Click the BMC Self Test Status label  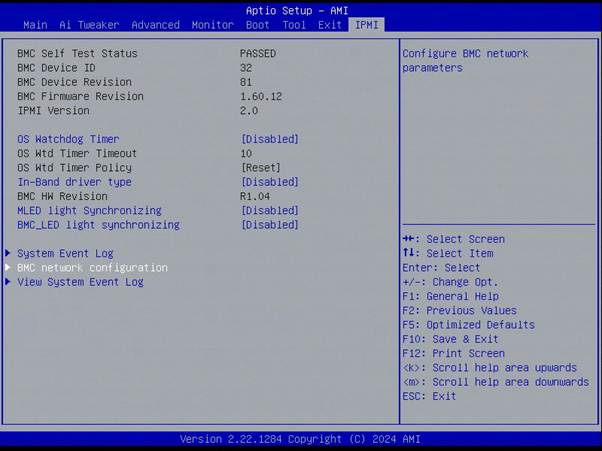click(x=77, y=53)
